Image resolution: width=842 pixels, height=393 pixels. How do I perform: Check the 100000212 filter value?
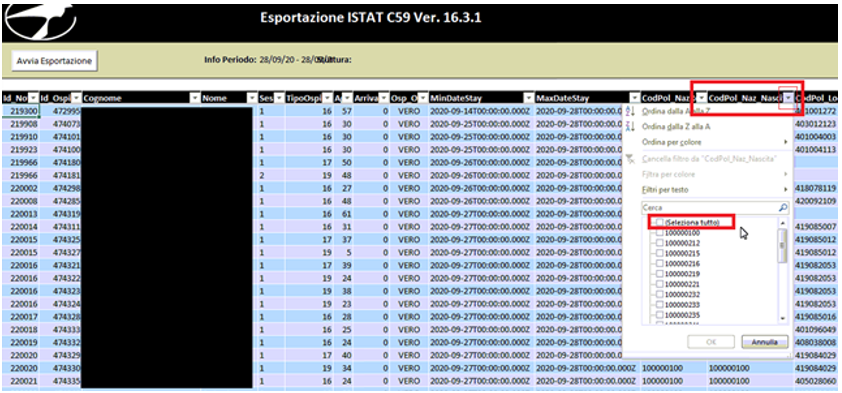point(659,243)
